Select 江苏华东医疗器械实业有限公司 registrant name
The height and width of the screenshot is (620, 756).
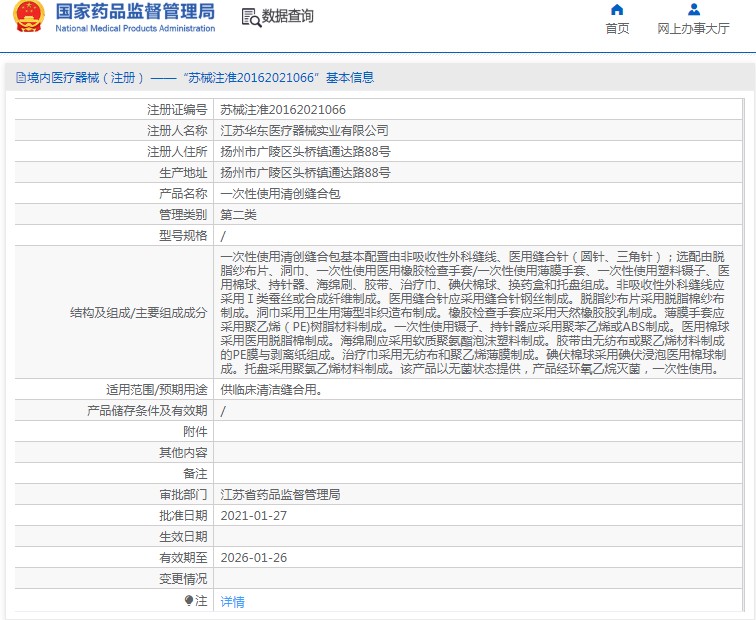tap(304, 131)
